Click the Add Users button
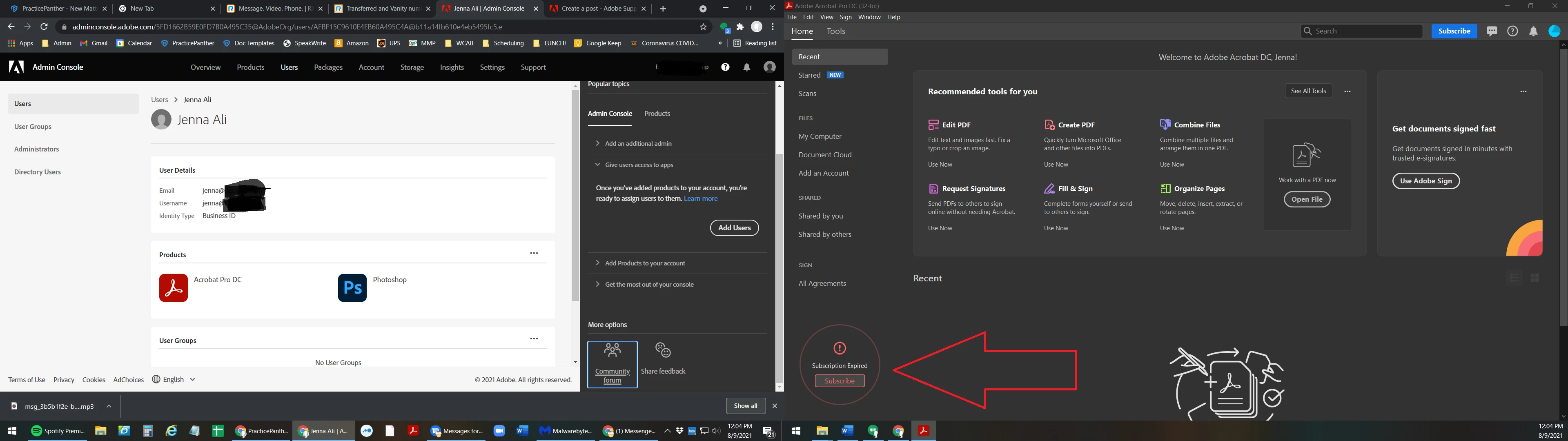This screenshot has width=1568, height=441. pos(734,228)
